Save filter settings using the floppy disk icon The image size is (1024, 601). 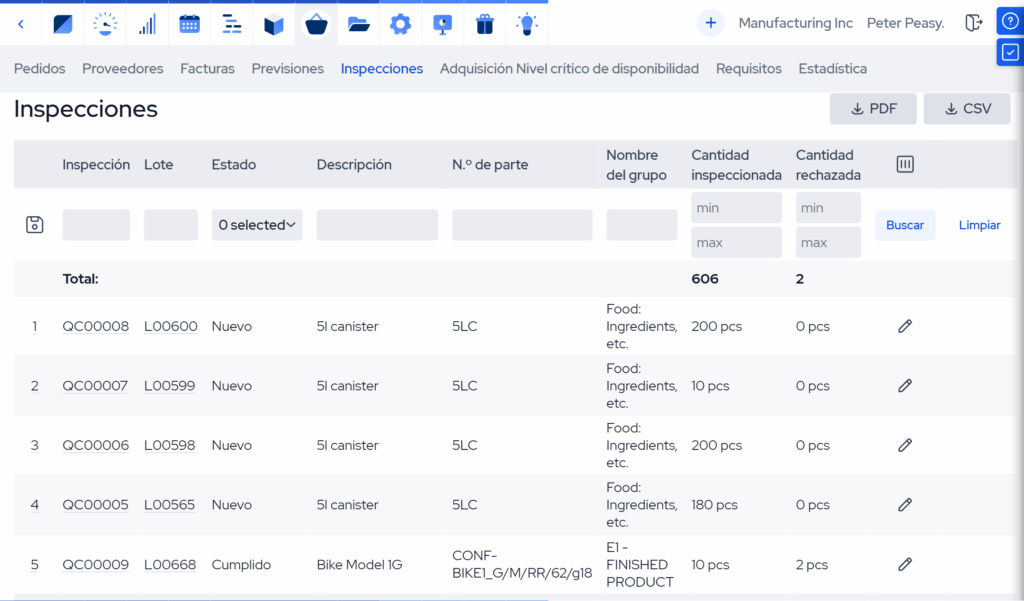point(34,224)
